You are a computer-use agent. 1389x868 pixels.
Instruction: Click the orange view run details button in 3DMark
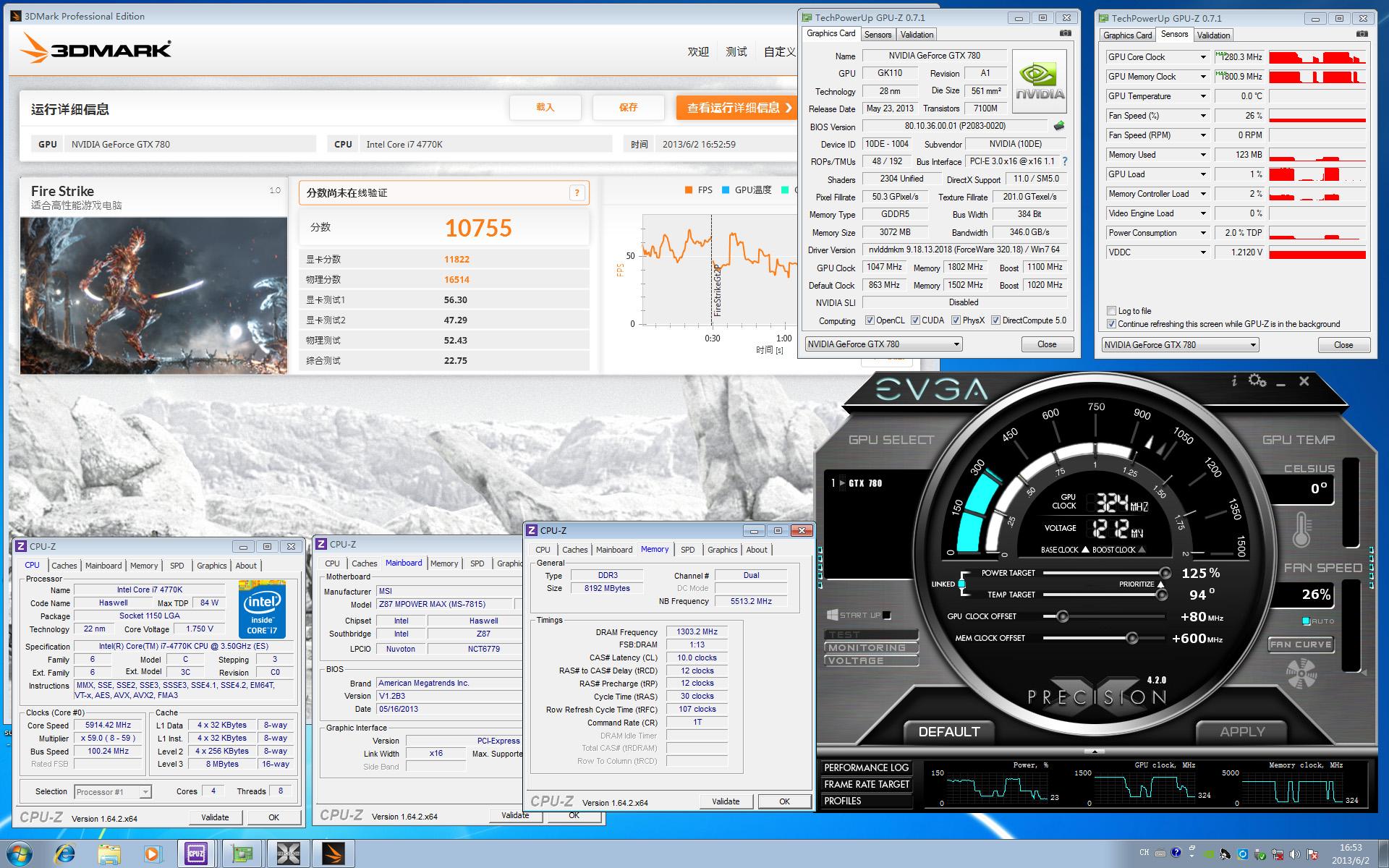(x=736, y=108)
